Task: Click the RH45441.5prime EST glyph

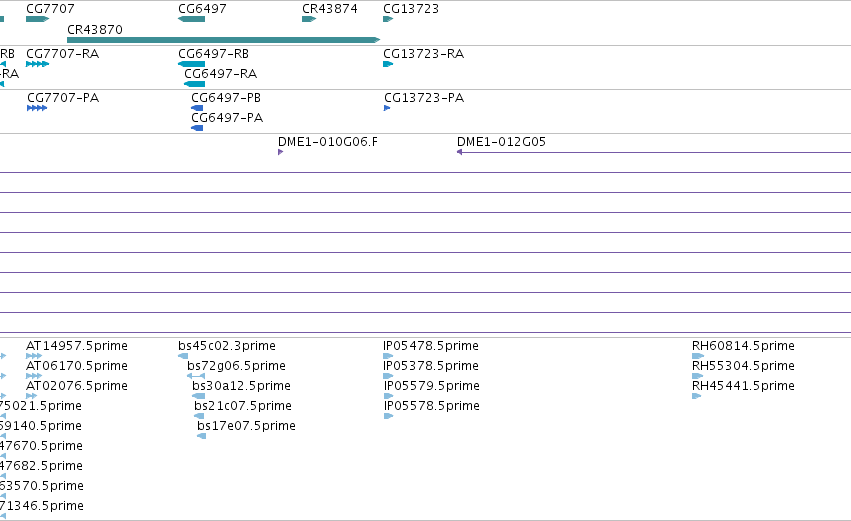Action: click(696, 396)
